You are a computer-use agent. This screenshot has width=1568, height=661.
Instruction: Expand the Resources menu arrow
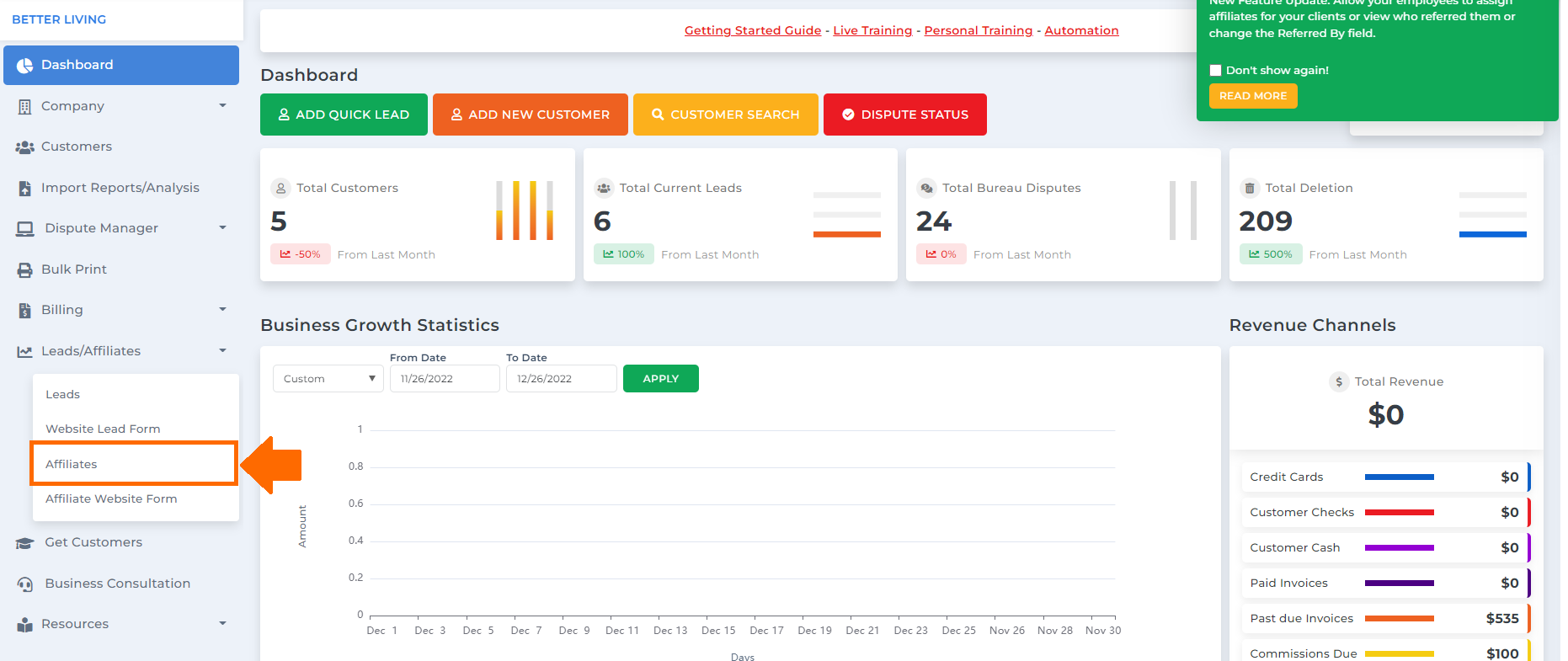(222, 624)
